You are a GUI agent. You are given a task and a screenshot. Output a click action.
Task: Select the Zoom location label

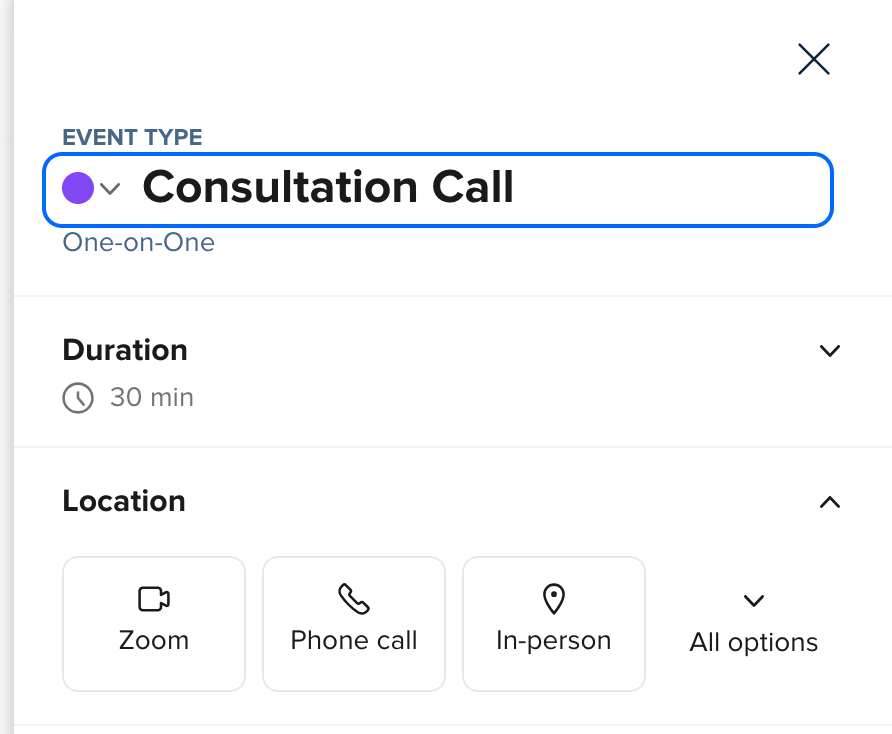coord(153,640)
